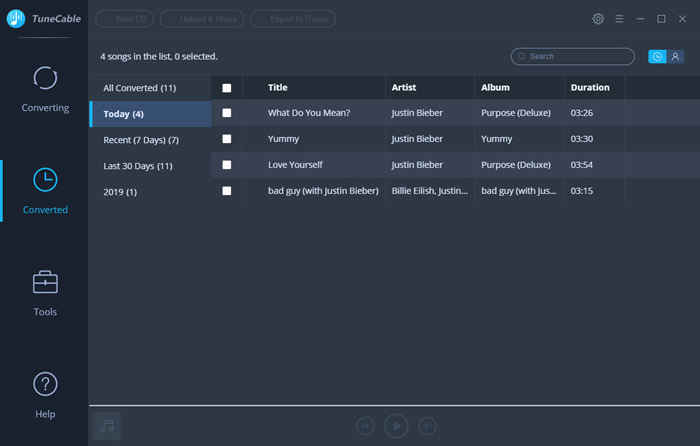700x446 pixels.
Task: Tick the select-all checkbox in header
Action: click(227, 88)
